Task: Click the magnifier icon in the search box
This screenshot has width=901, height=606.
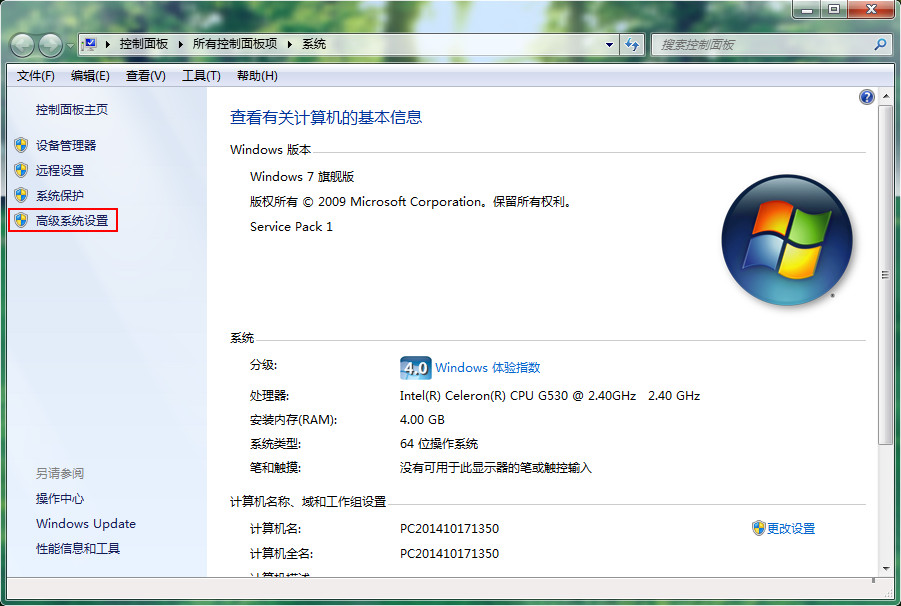Action: tap(880, 44)
